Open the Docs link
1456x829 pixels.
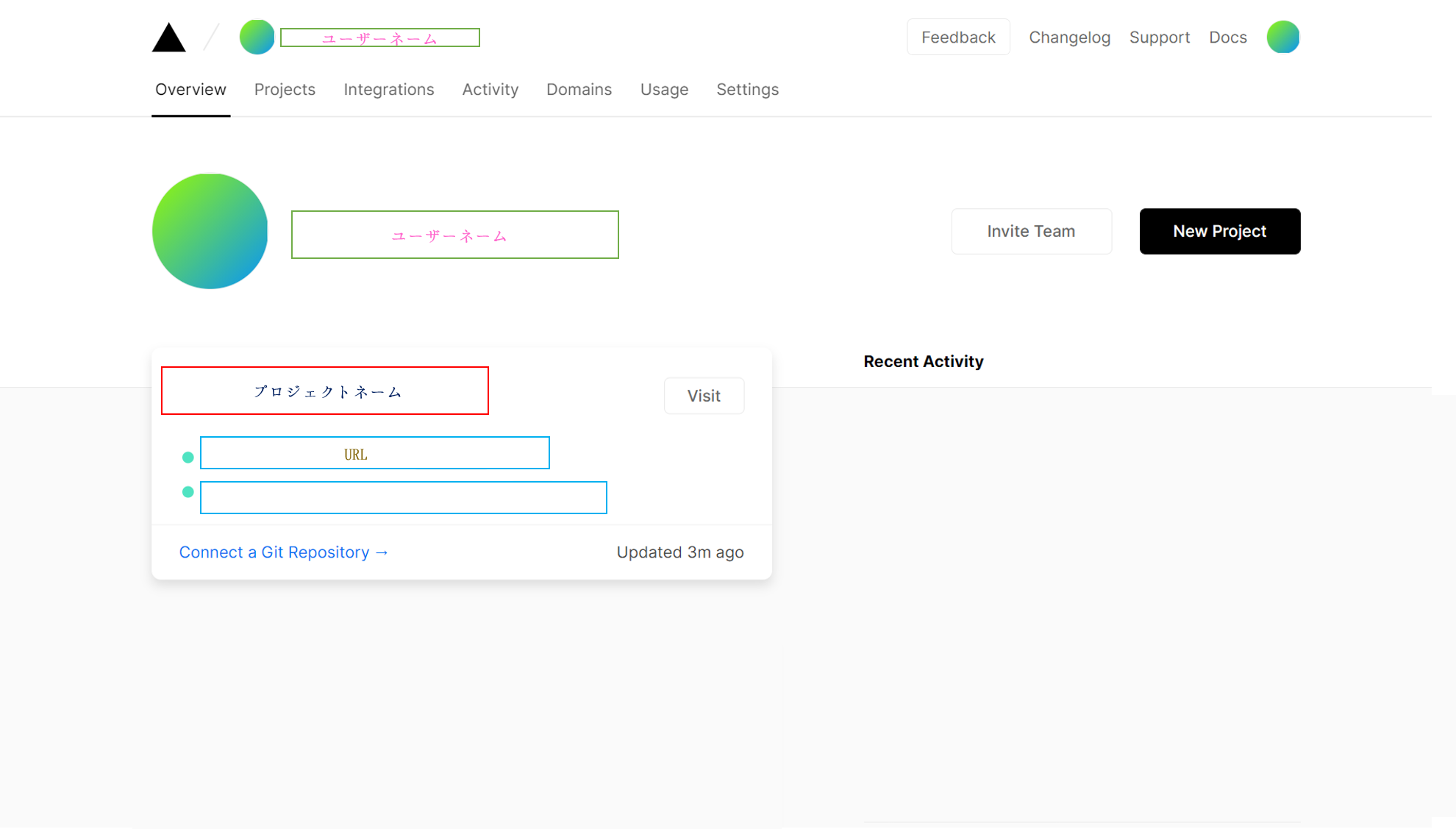point(1228,38)
